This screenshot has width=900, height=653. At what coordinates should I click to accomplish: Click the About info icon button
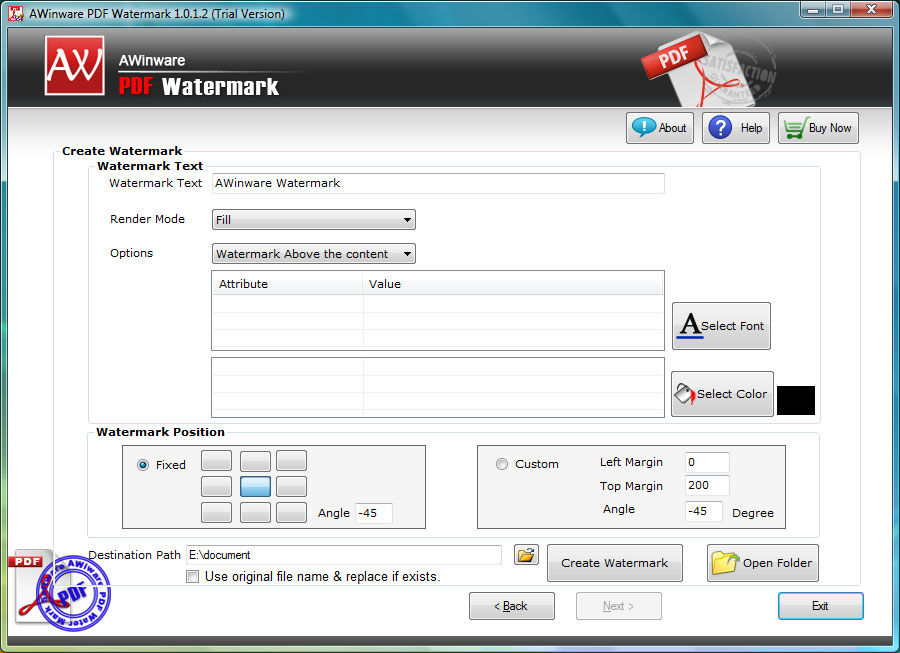click(660, 127)
